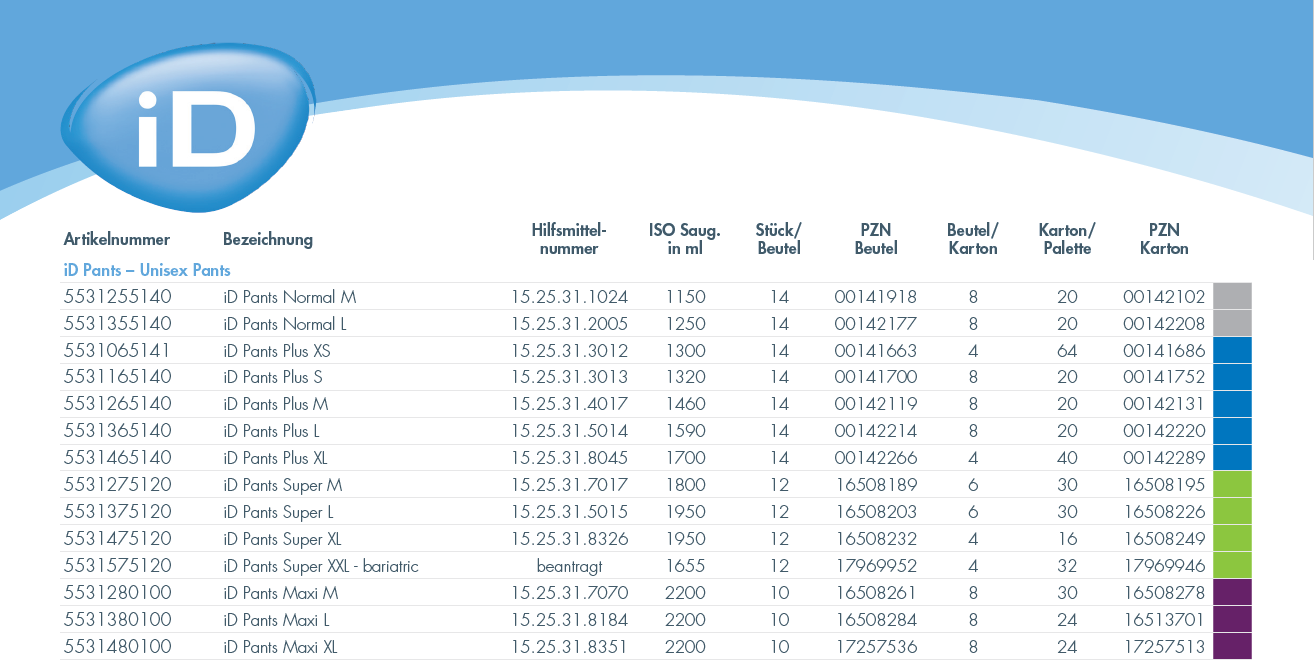The image size is (1314, 665).
Task: Click Hilfsmittelnummer 15.25.31.2005
Action: point(569,324)
